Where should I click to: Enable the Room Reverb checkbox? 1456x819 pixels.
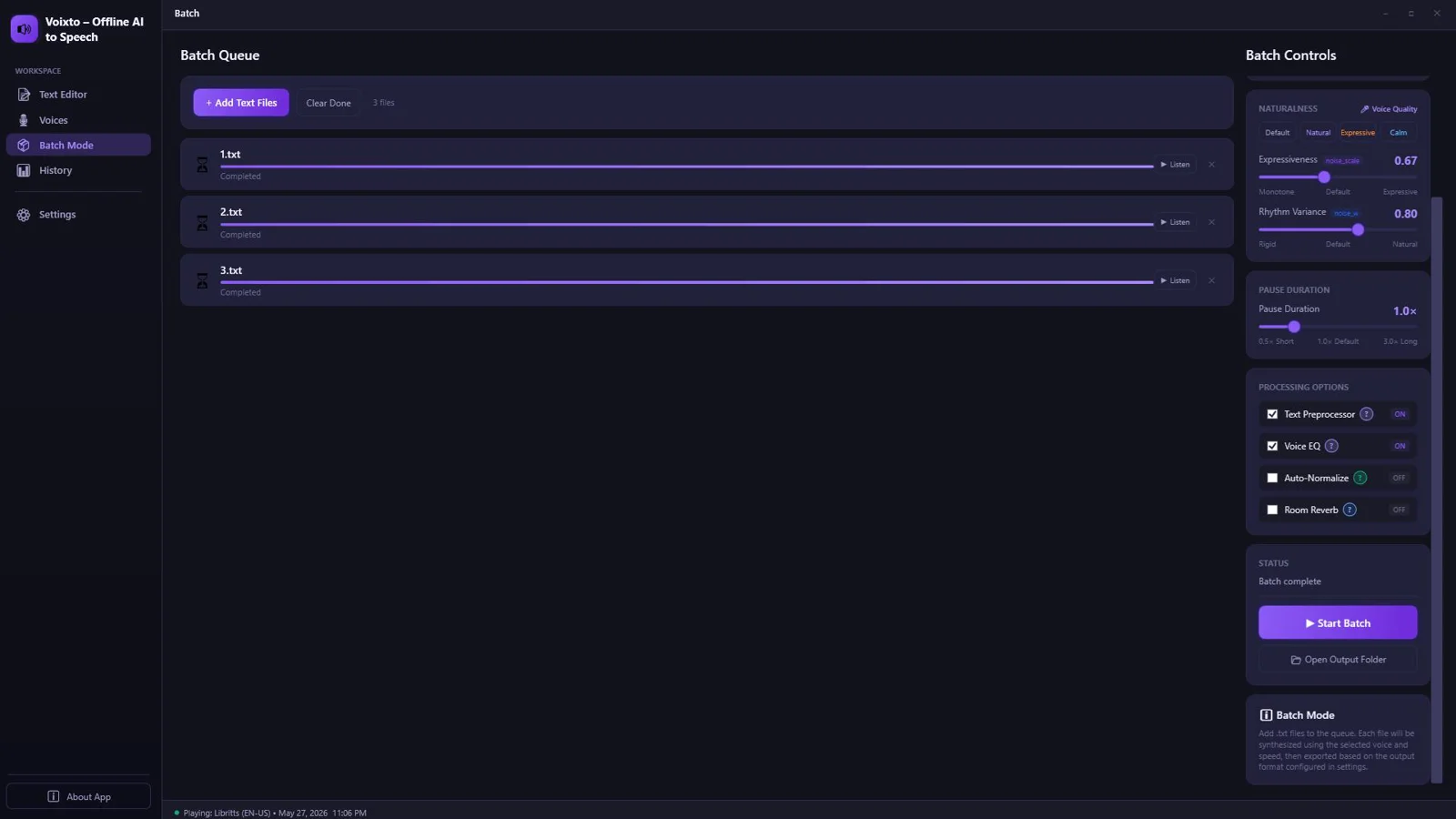point(1272,510)
